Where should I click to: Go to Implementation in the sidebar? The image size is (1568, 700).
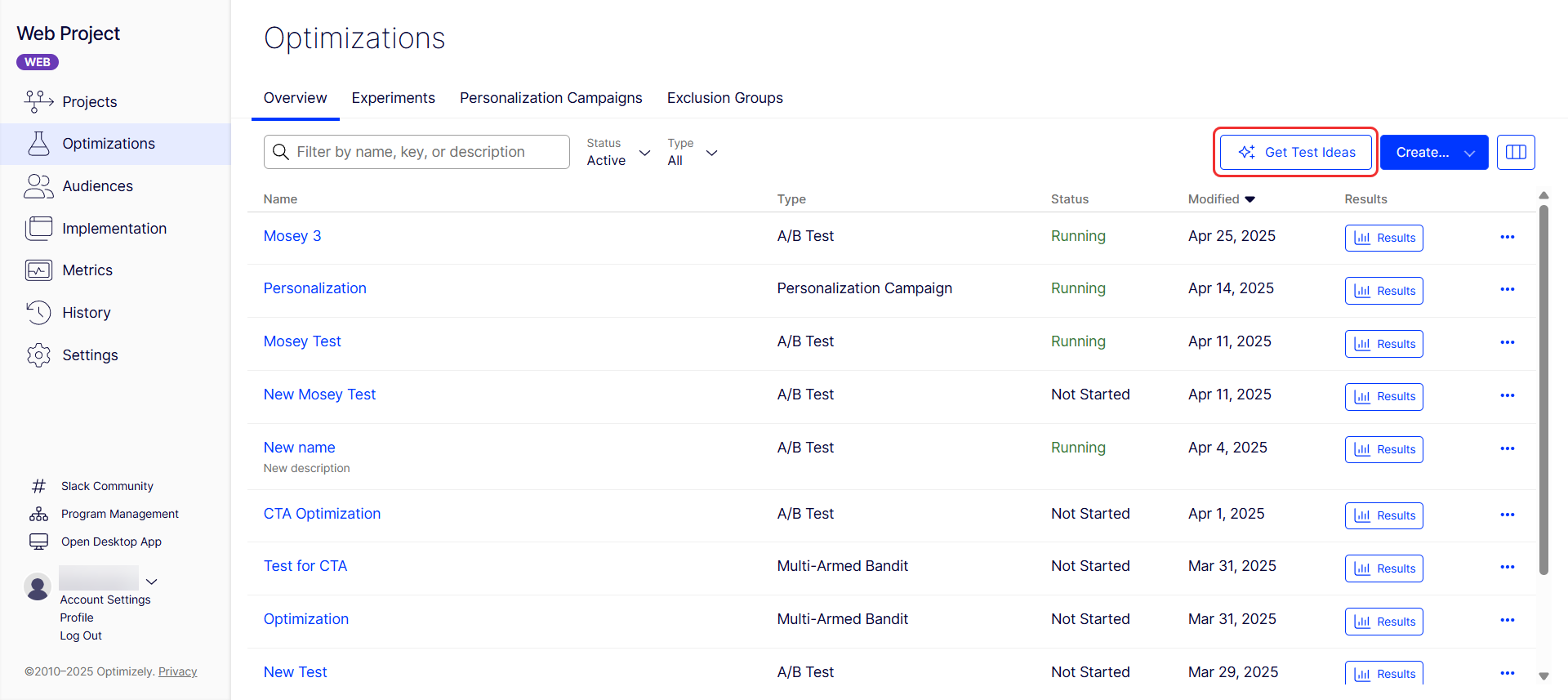click(x=114, y=229)
